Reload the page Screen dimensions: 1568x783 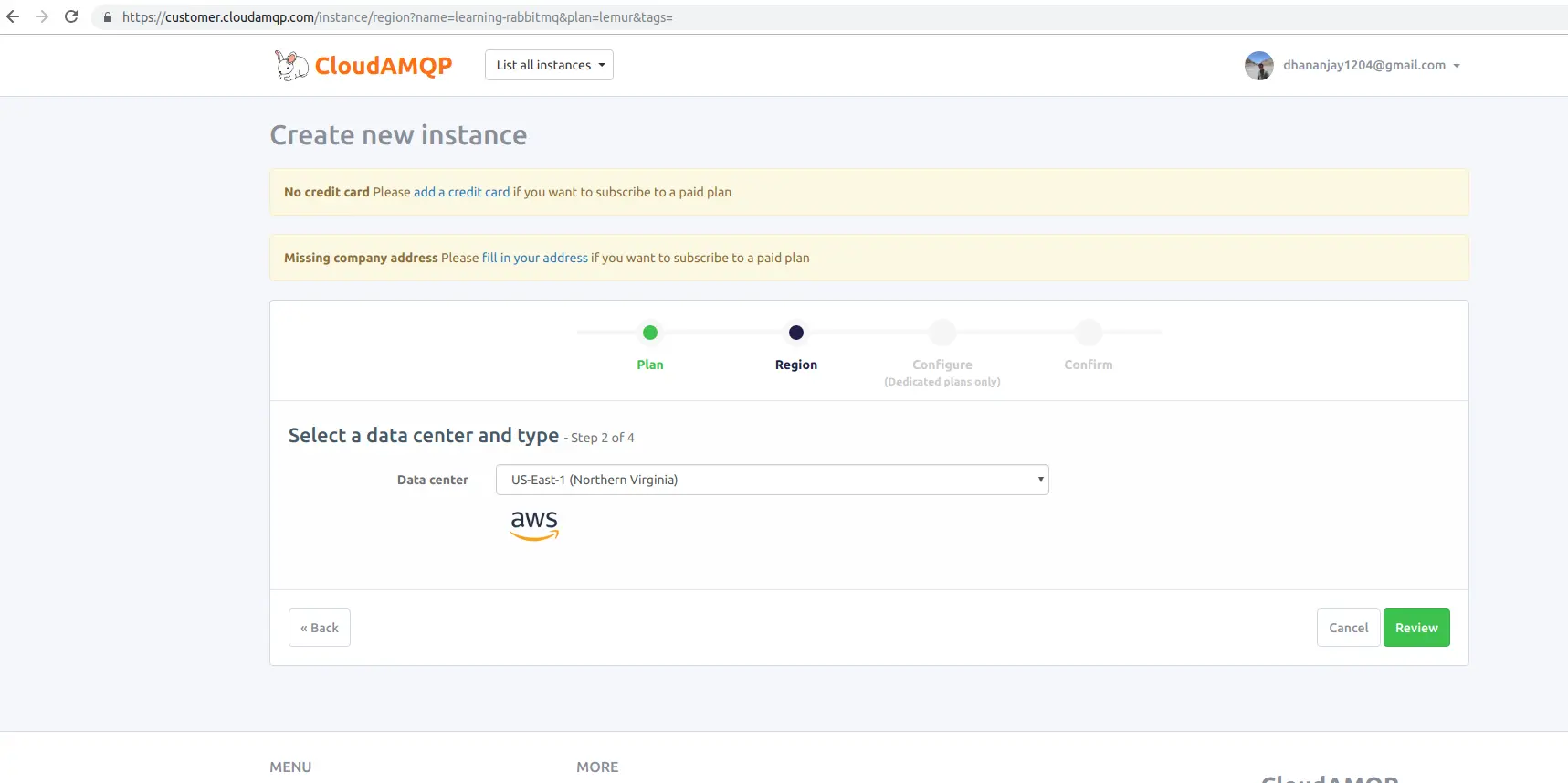(x=71, y=16)
